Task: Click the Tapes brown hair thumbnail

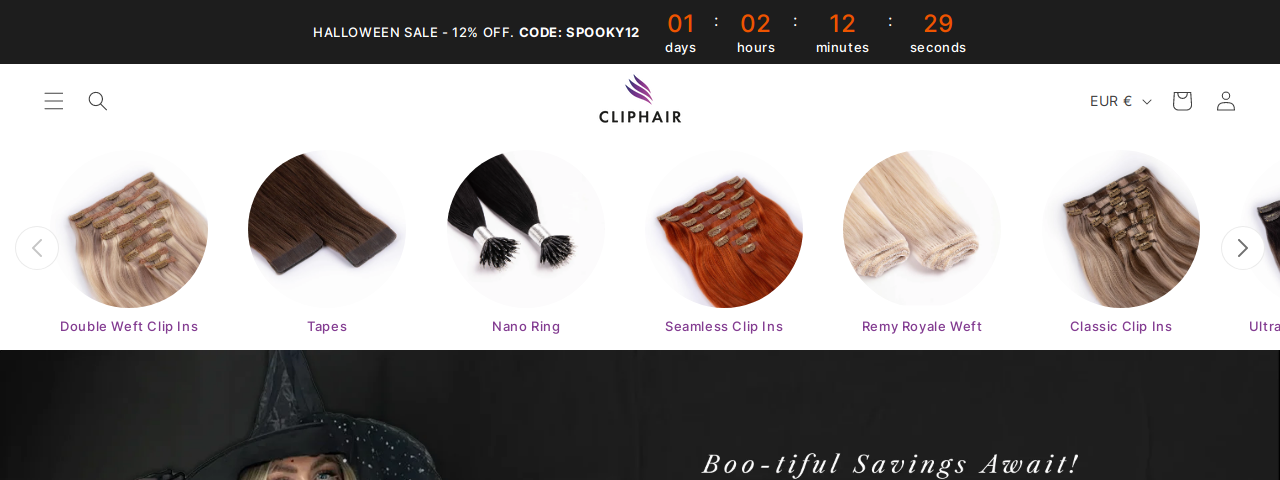Action: [x=327, y=229]
